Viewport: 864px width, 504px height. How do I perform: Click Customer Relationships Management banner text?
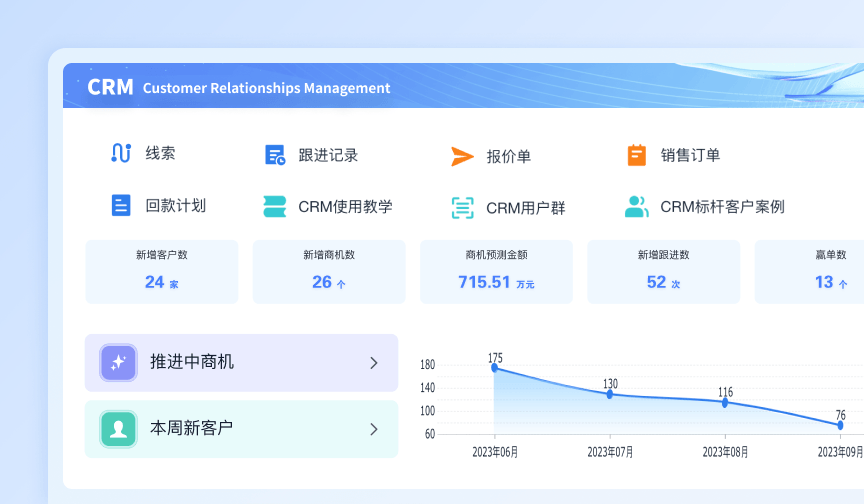[x=267, y=88]
